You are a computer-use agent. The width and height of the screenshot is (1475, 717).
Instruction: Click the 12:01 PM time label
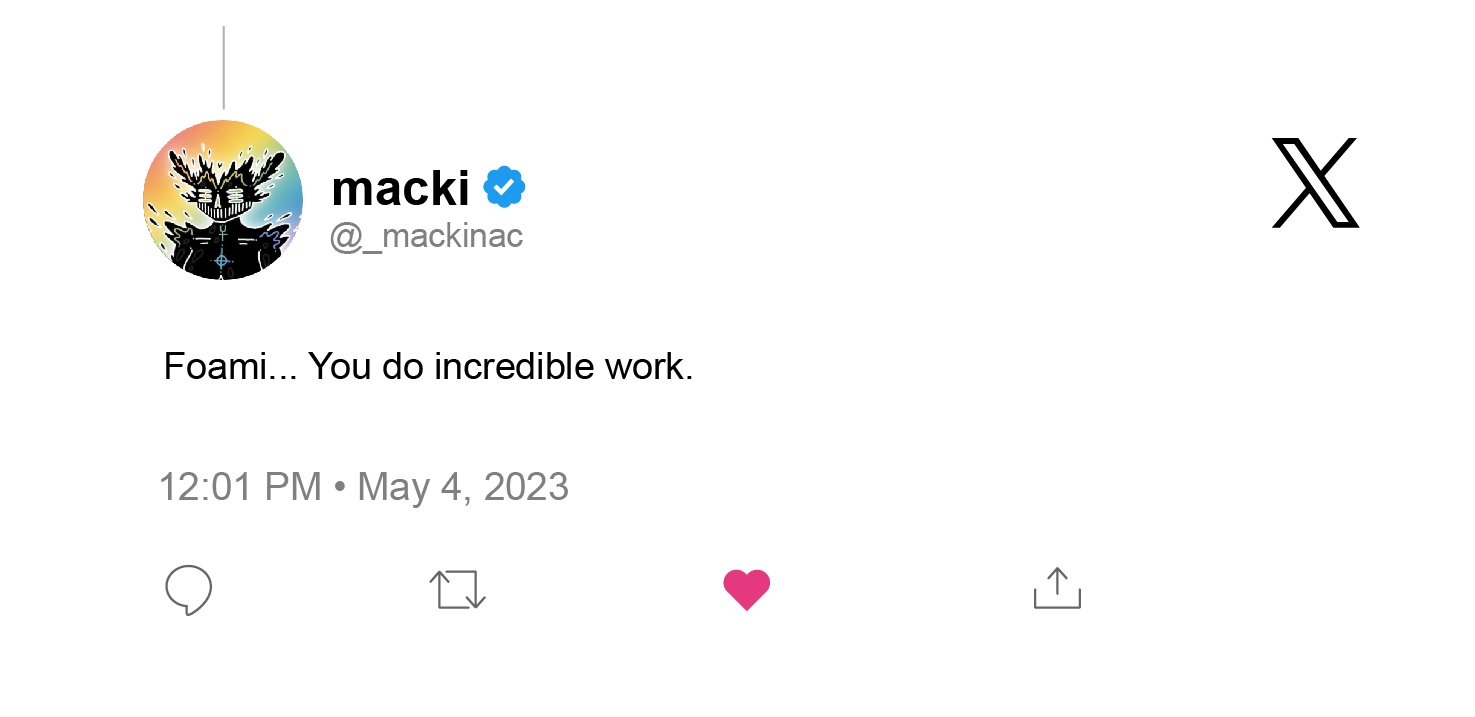pos(240,486)
